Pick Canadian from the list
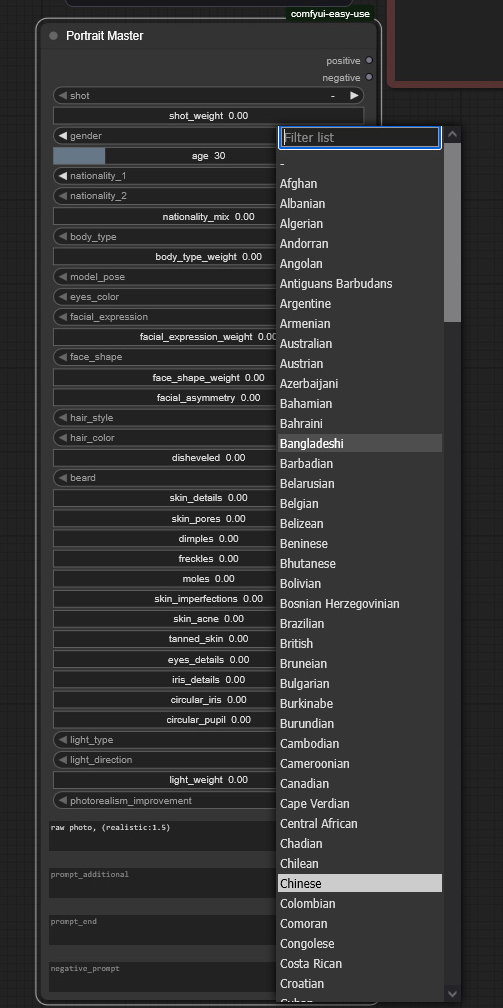This screenshot has height=1008, width=503. point(360,784)
